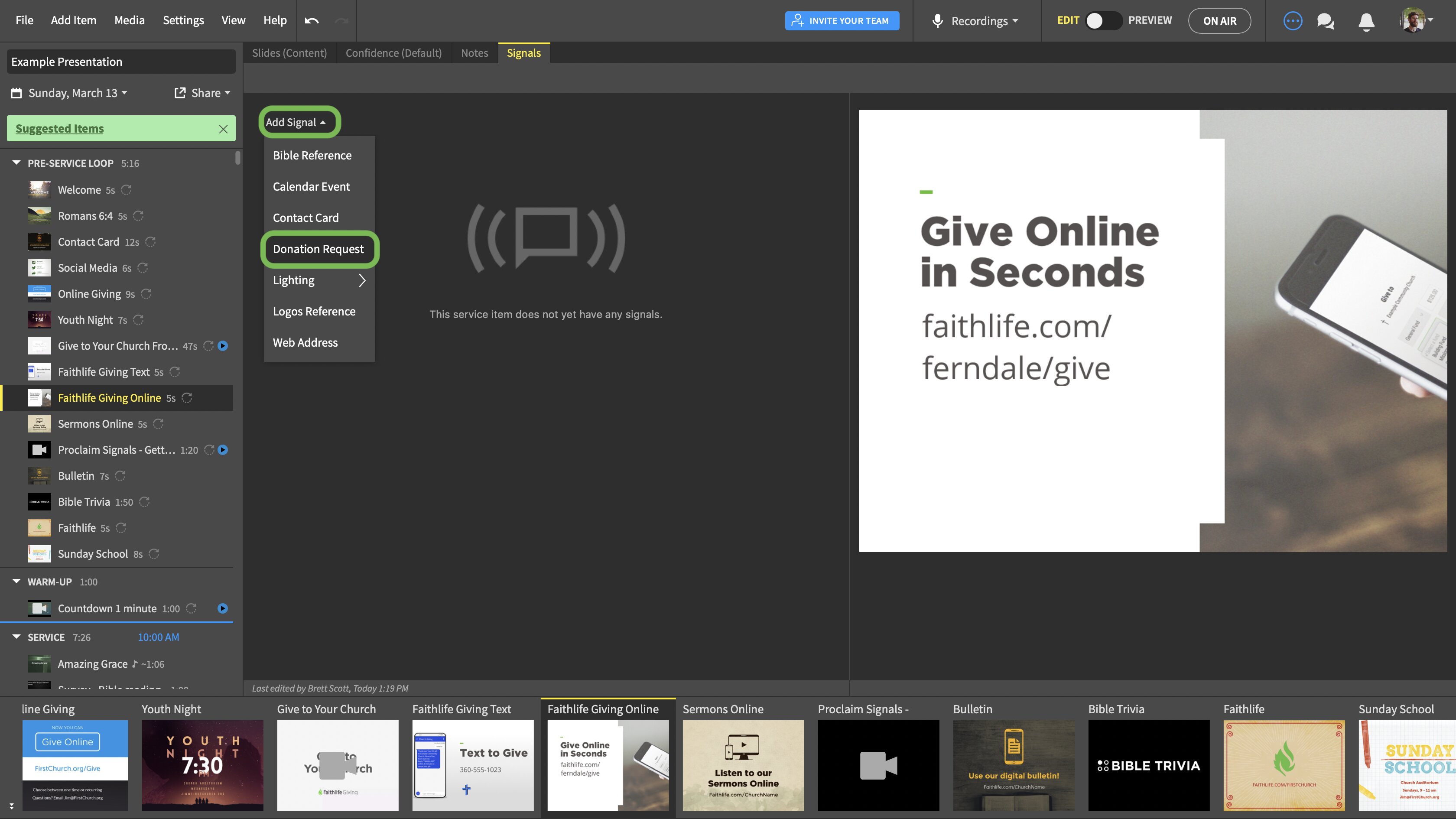Collapse the SERVICE section
Image resolution: width=1456 pixels, height=819 pixels.
[x=16, y=637]
